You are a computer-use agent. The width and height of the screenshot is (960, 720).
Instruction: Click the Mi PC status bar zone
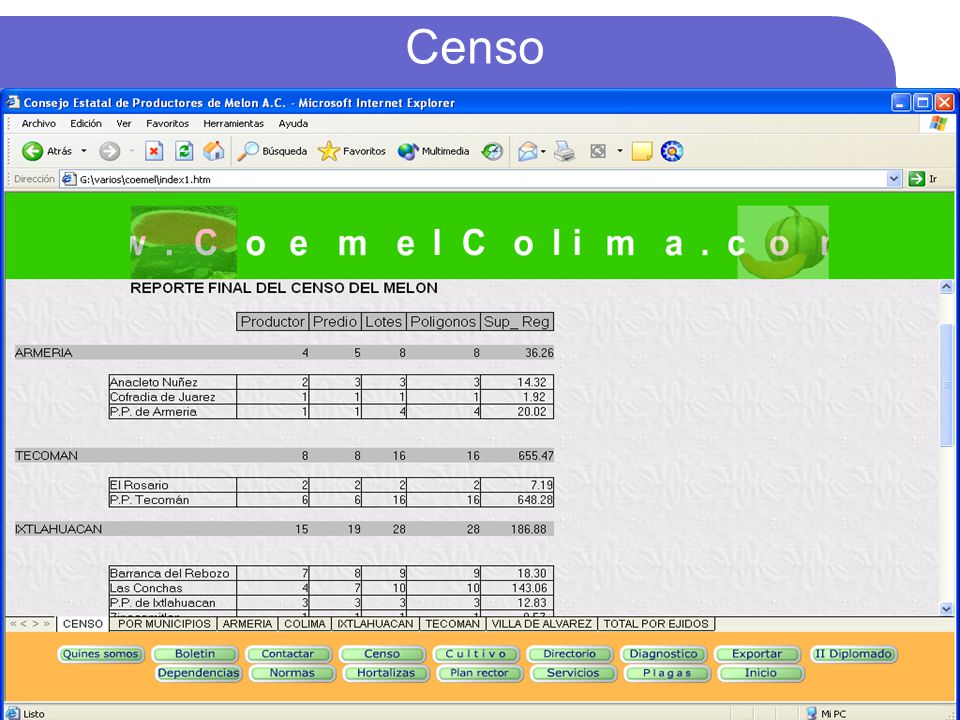click(x=827, y=714)
